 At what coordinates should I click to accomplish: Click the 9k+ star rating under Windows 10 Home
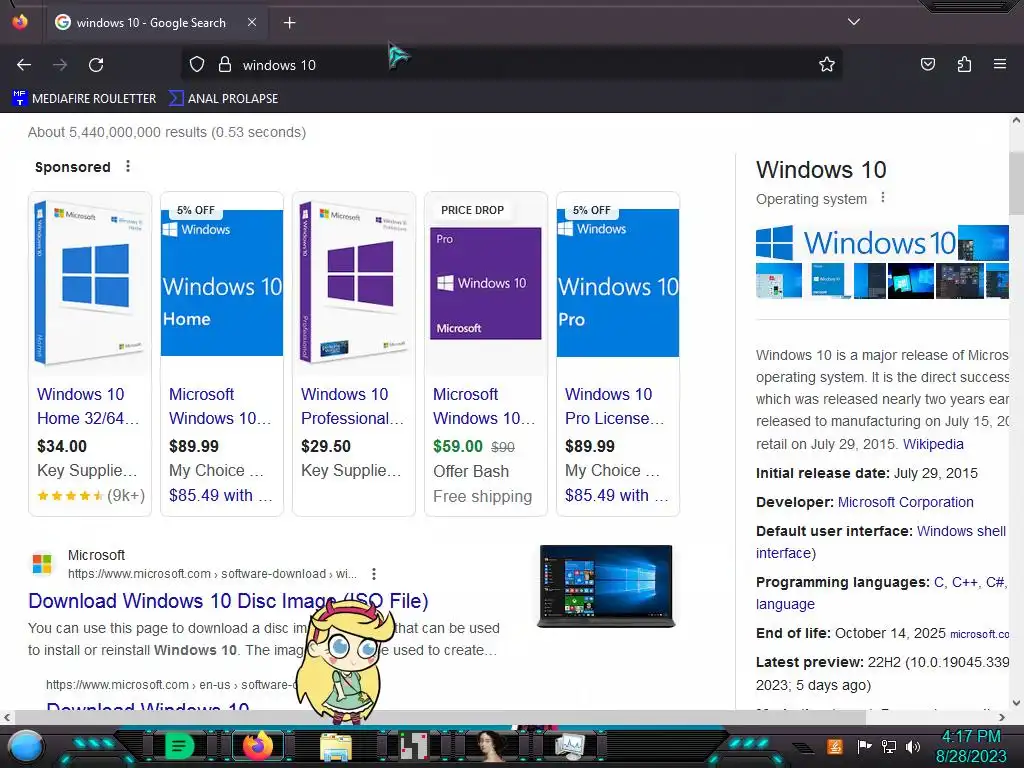point(91,495)
